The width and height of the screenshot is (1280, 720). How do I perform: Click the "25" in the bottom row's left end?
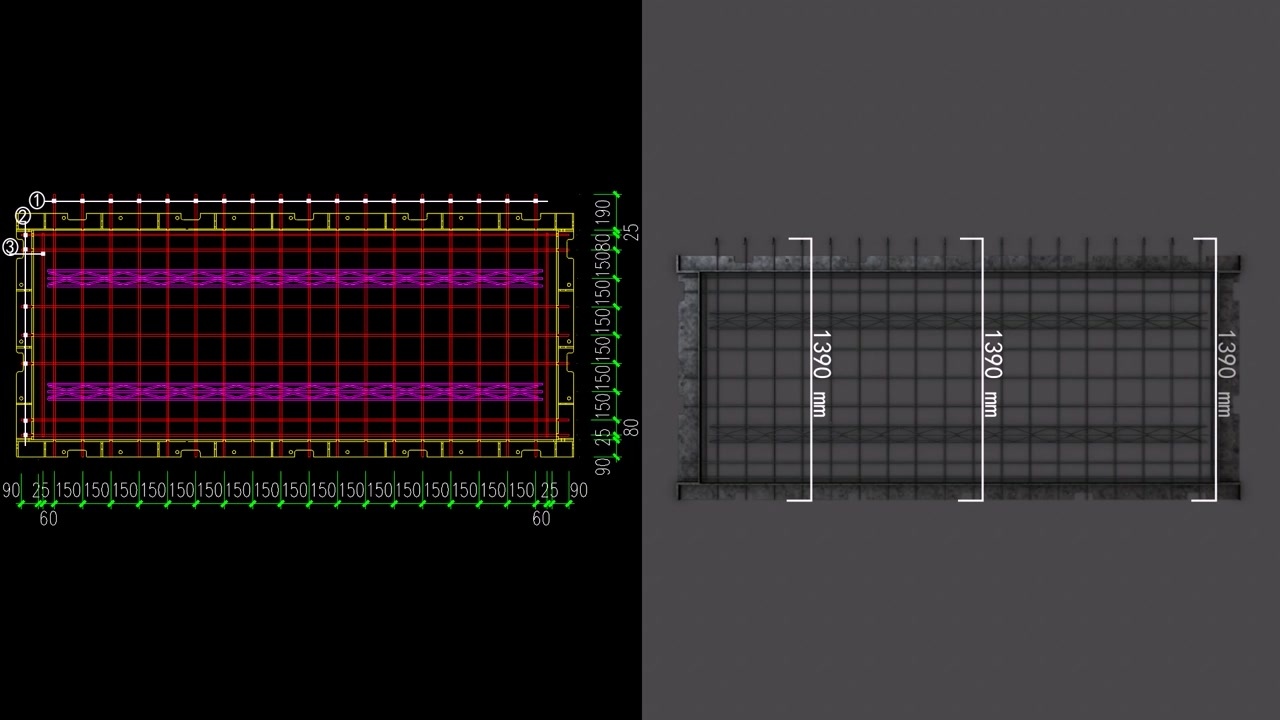40,491
